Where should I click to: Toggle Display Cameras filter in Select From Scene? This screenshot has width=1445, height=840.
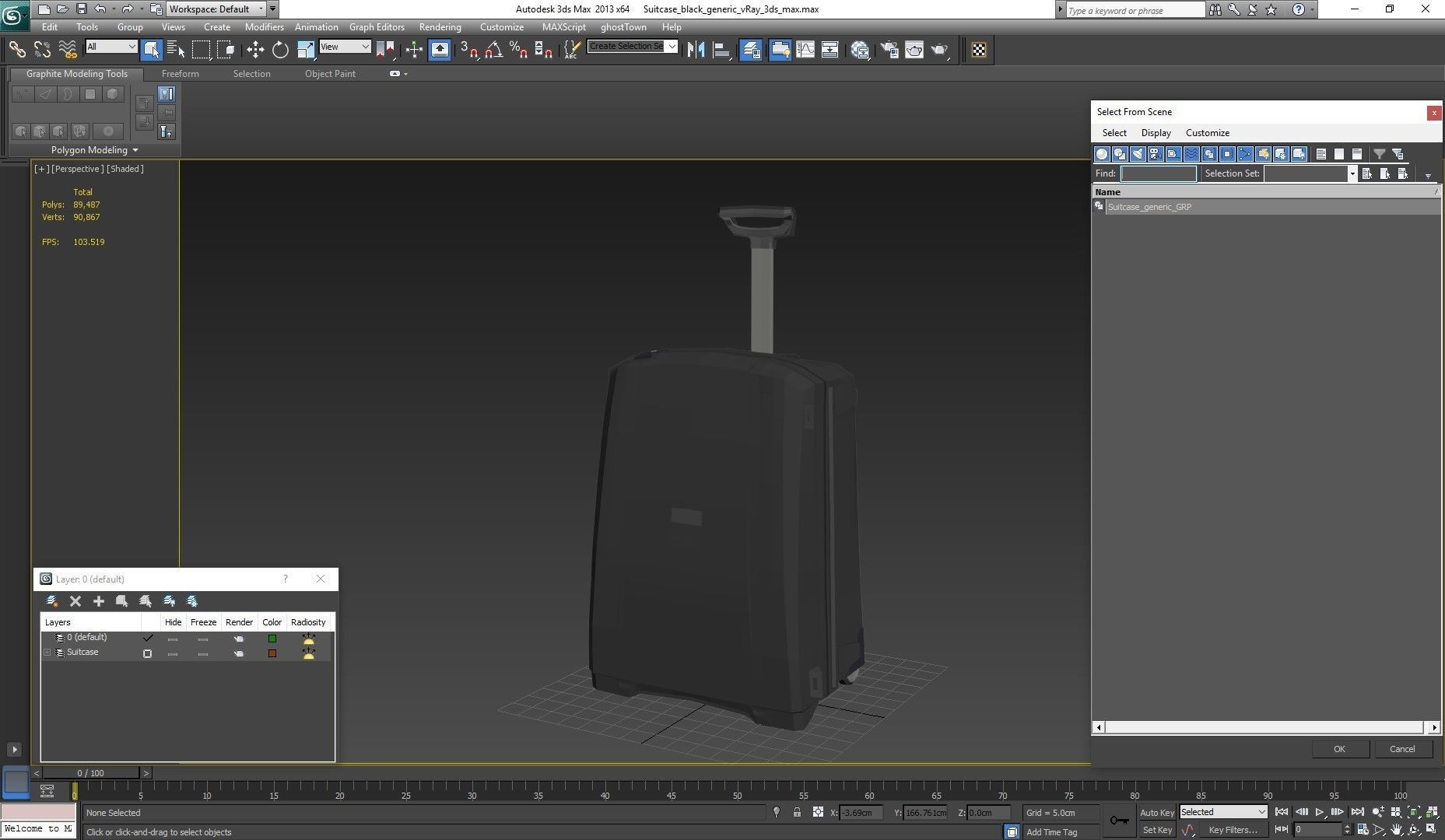pos(1156,154)
